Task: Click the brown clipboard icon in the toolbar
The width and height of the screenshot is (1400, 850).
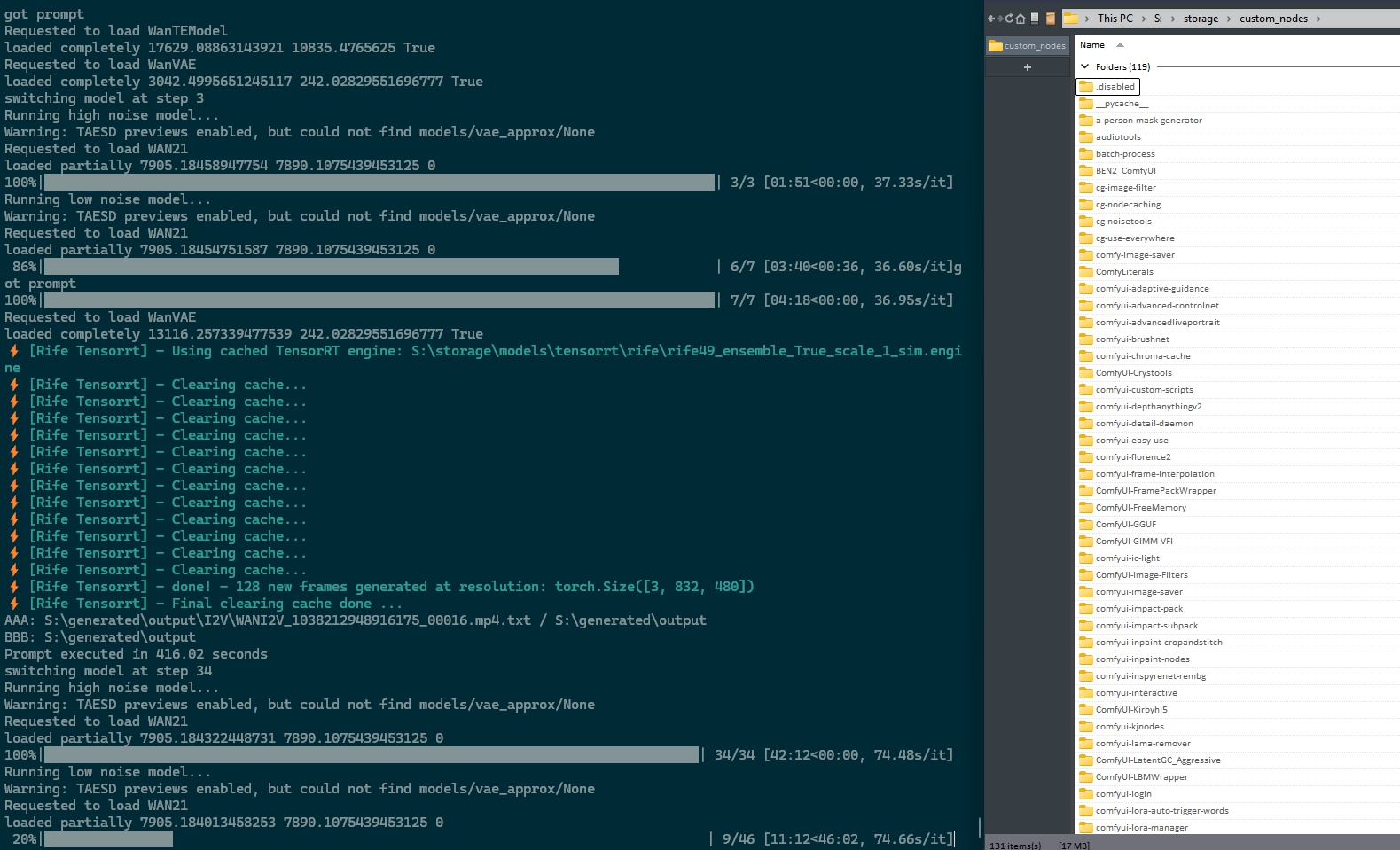Action: (x=1051, y=19)
